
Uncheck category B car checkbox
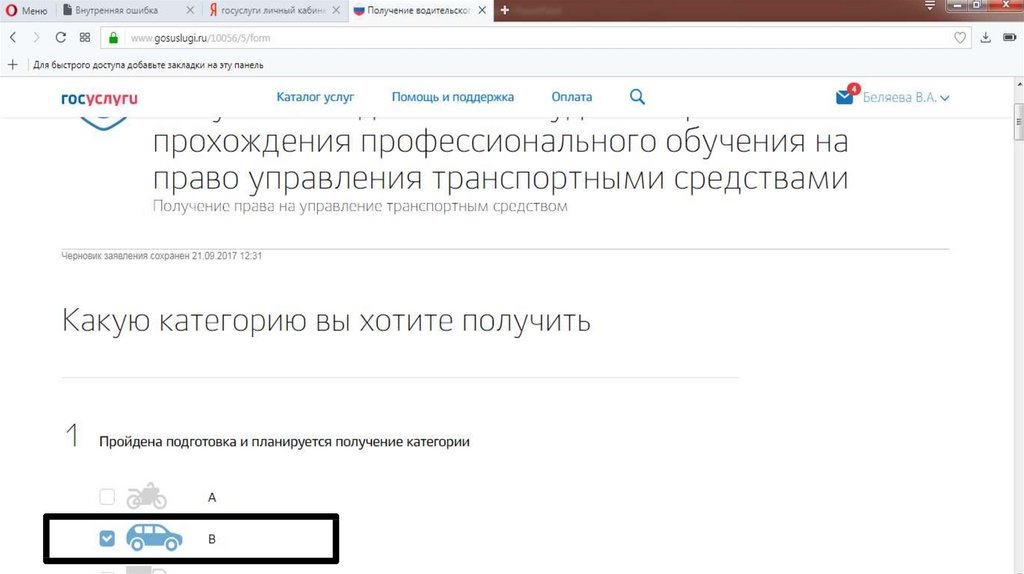[107, 539]
